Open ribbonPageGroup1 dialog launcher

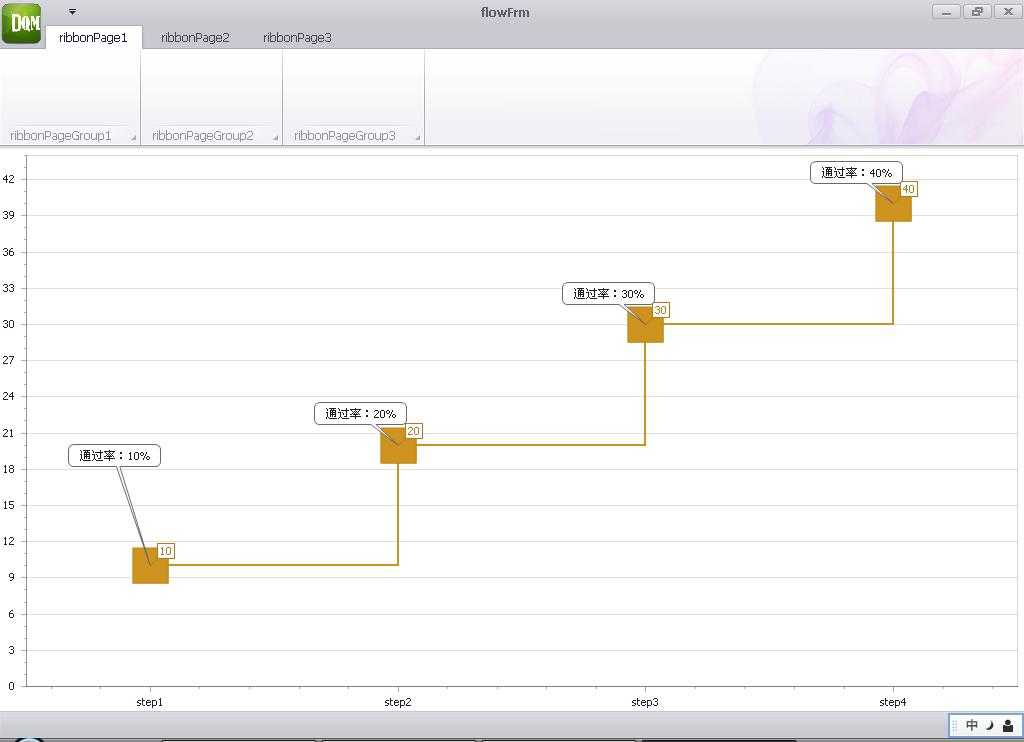coord(133,137)
